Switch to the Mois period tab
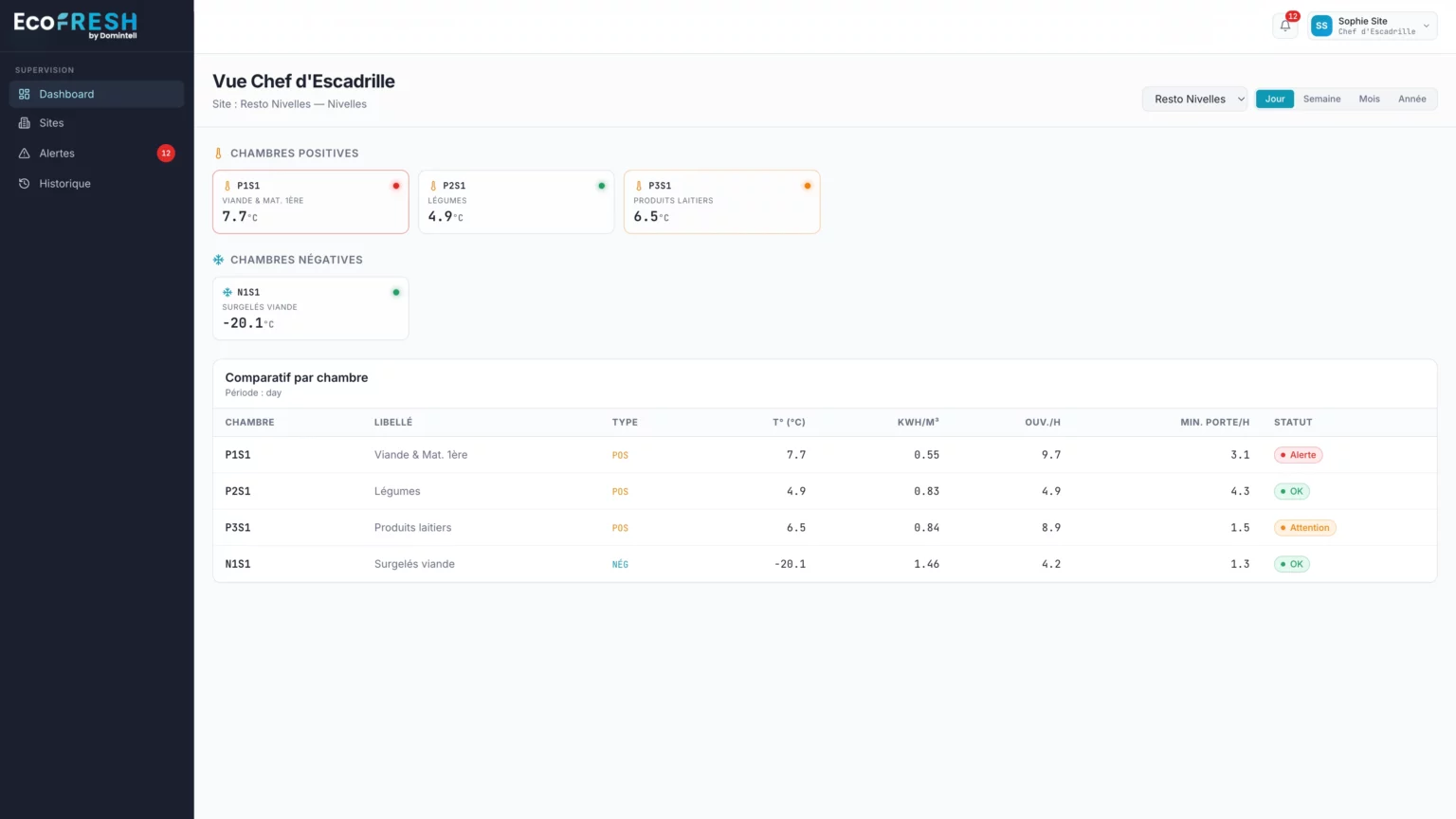The width and height of the screenshot is (1456, 819). tap(1369, 99)
